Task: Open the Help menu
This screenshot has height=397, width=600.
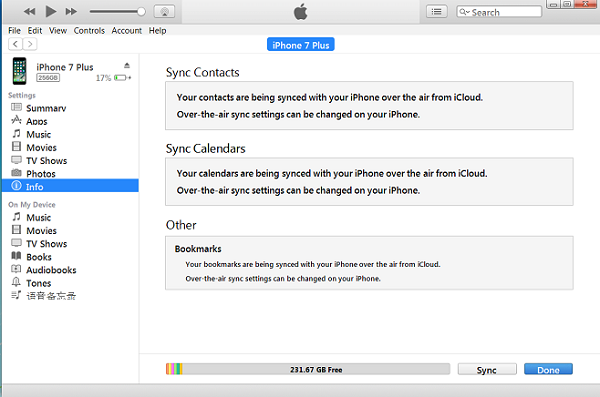Action: 157,31
